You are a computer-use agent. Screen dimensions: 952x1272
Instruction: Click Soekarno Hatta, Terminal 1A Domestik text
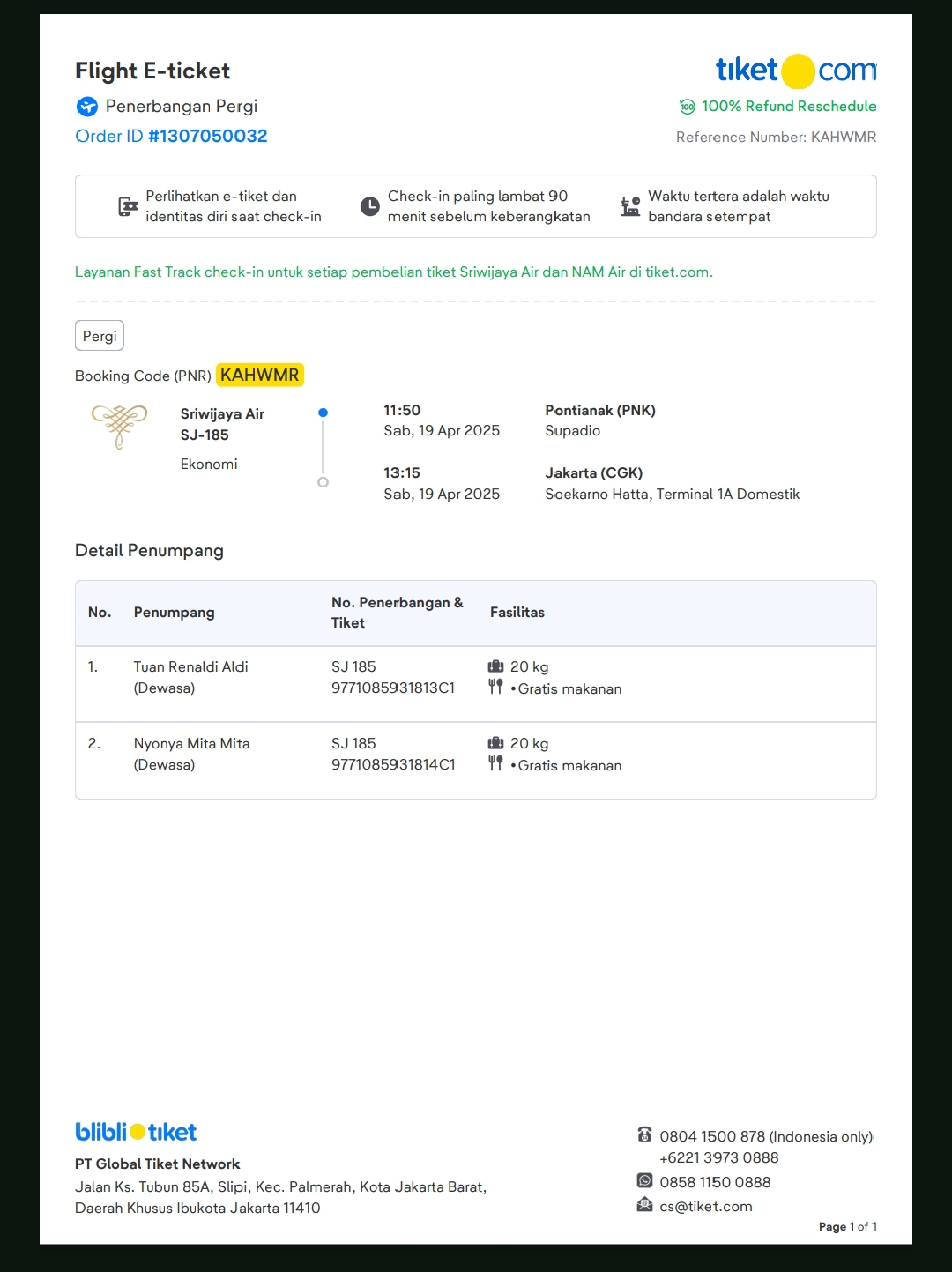point(673,495)
